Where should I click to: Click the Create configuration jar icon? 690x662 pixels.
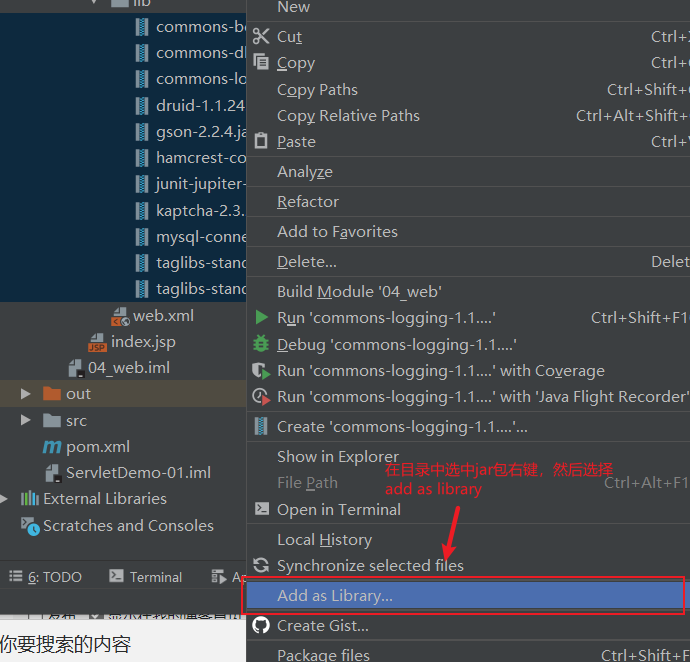(x=261, y=426)
